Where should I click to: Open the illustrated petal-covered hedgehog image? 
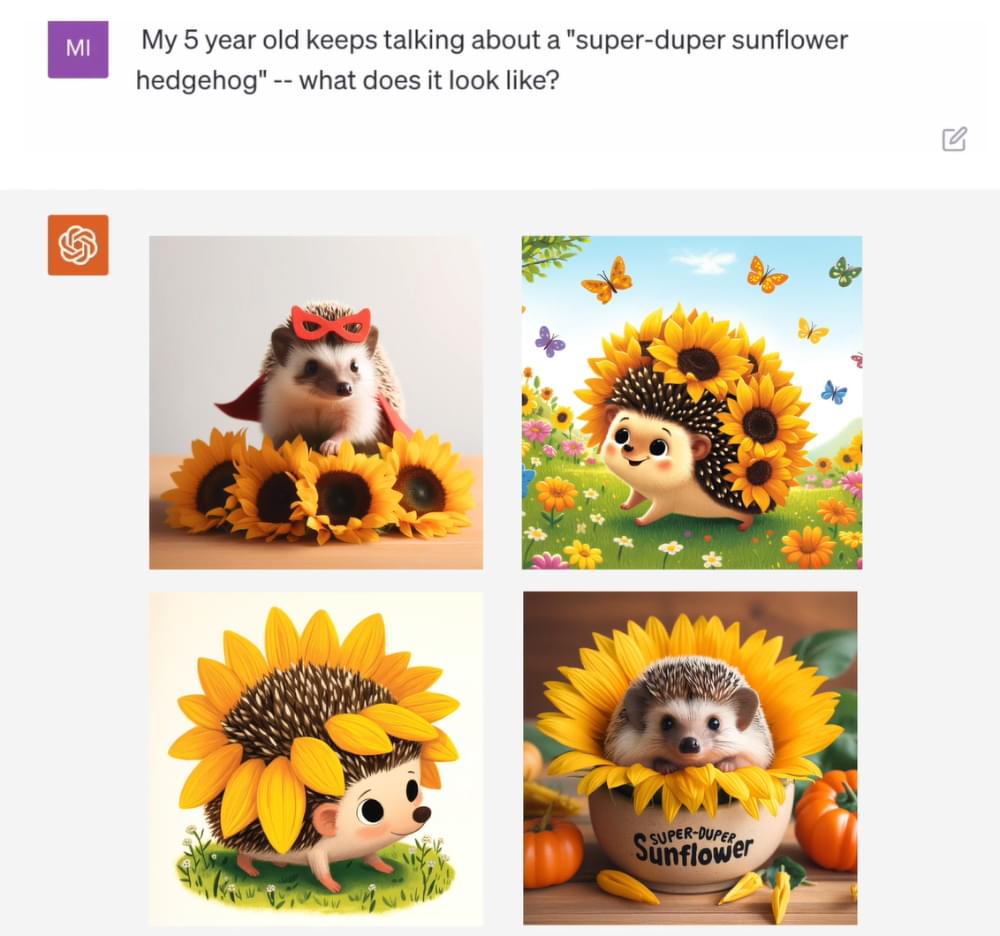coord(316,758)
